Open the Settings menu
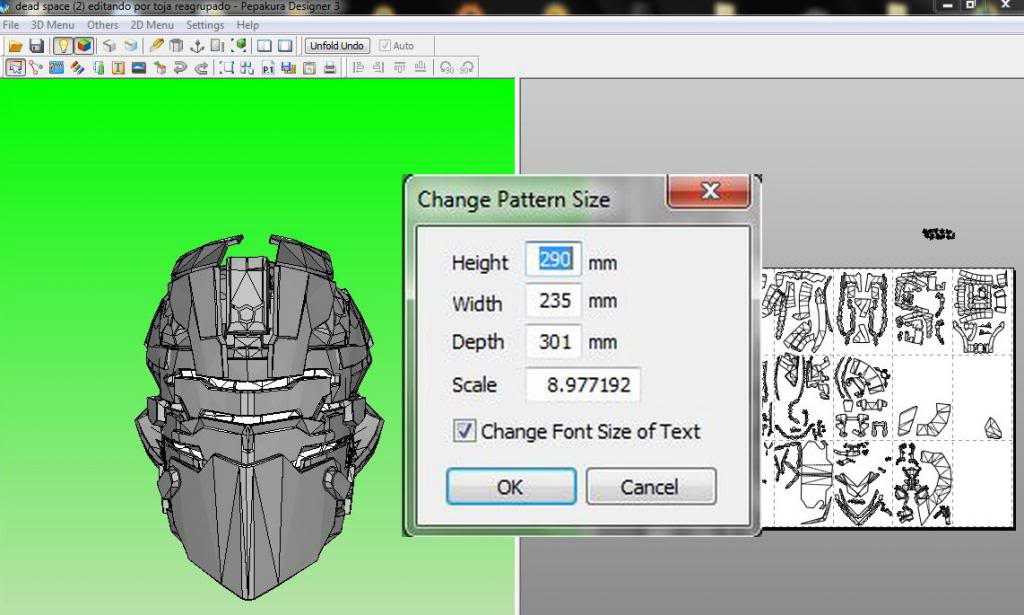The image size is (1024, 615). tap(205, 25)
